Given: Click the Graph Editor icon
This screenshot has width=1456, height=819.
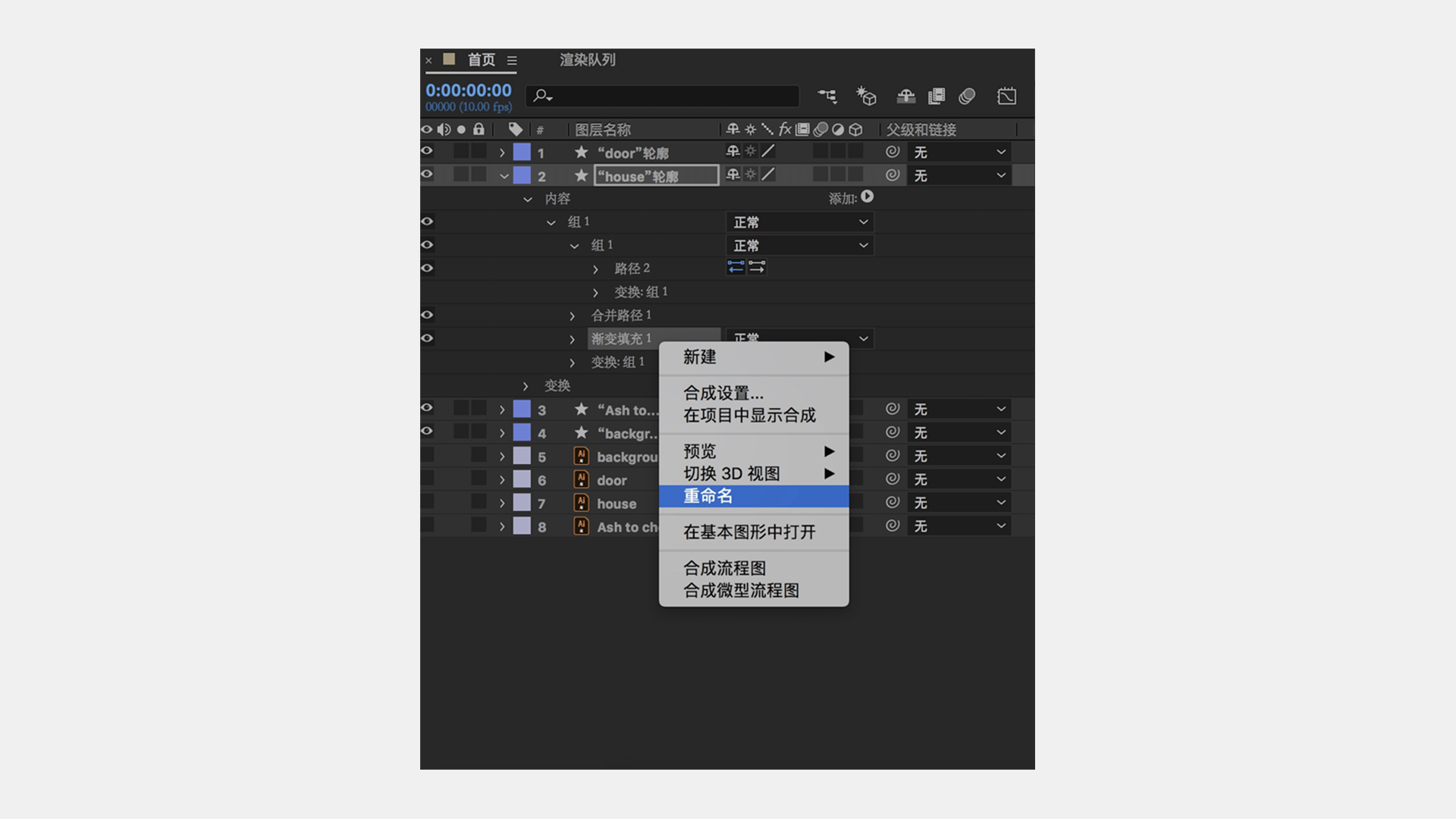Looking at the screenshot, I should 1006,96.
